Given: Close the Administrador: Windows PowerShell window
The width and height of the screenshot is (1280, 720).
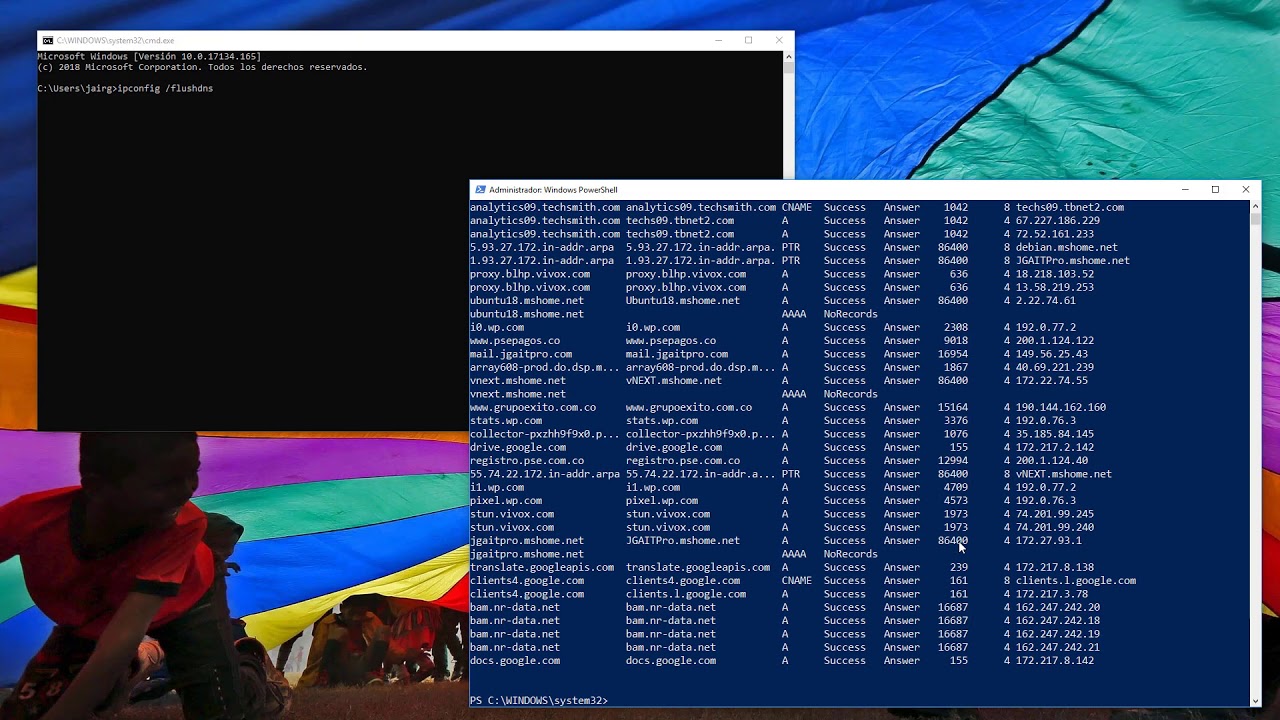Looking at the screenshot, I should coord(1245,189).
